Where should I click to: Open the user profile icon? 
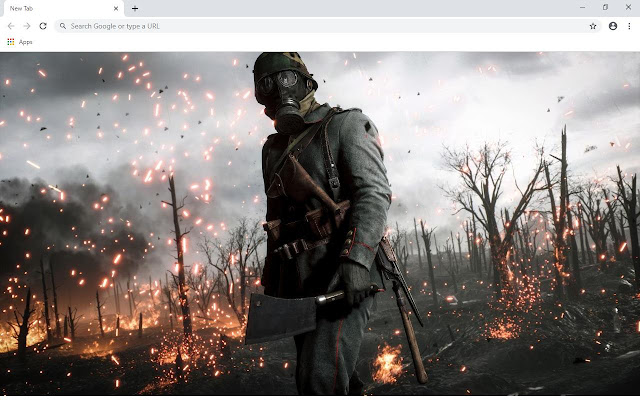pos(613,26)
